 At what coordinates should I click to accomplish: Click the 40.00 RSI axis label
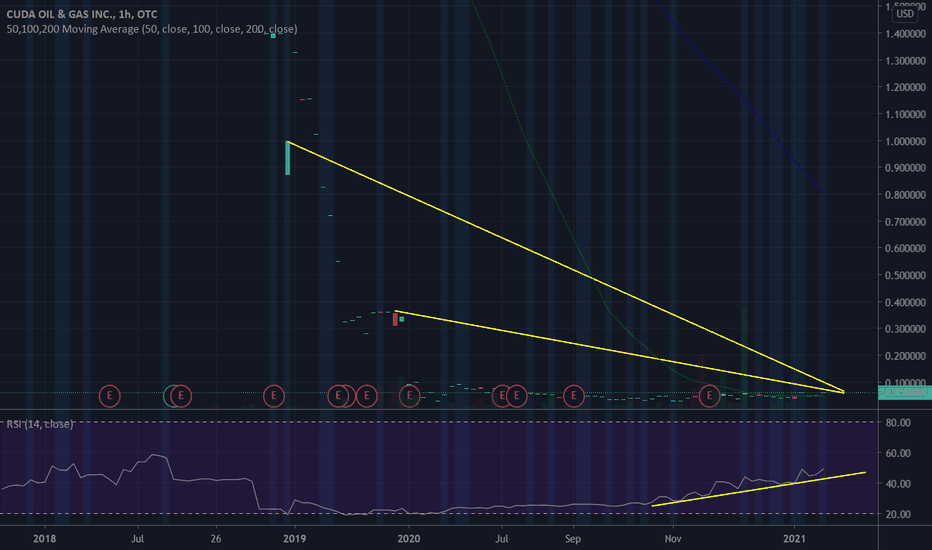898,484
